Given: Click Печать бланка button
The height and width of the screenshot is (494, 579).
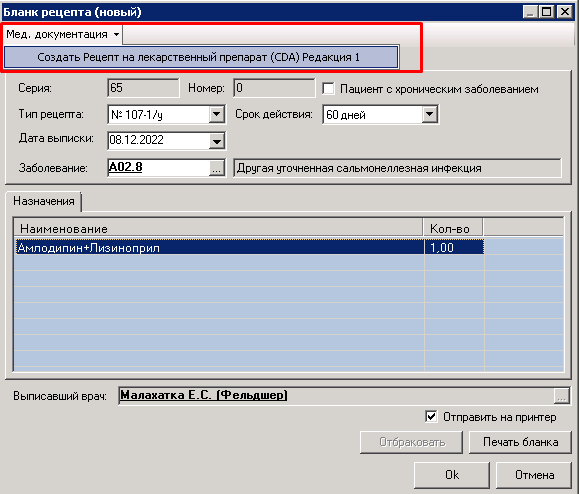Looking at the screenshot, I should point(520,442).
